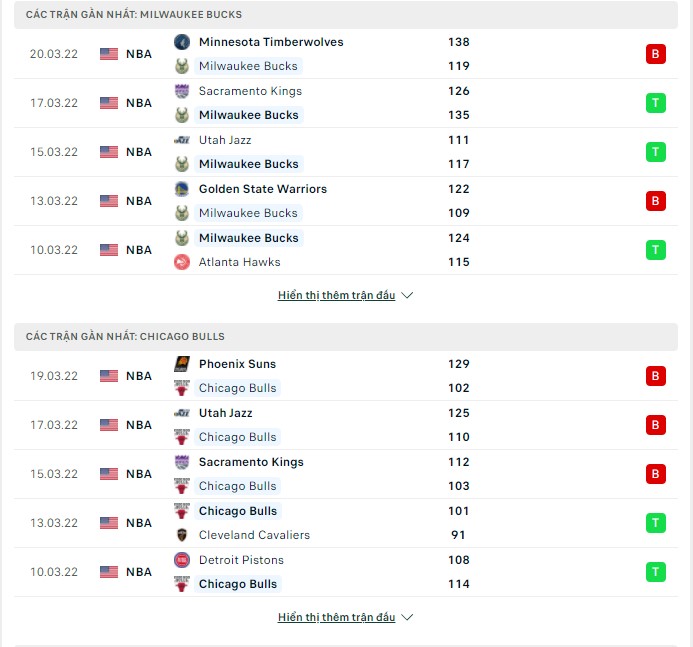Open Hiển thị thêm trận đấu under Bulls
693x647 pixels.
tap(336, 617)
